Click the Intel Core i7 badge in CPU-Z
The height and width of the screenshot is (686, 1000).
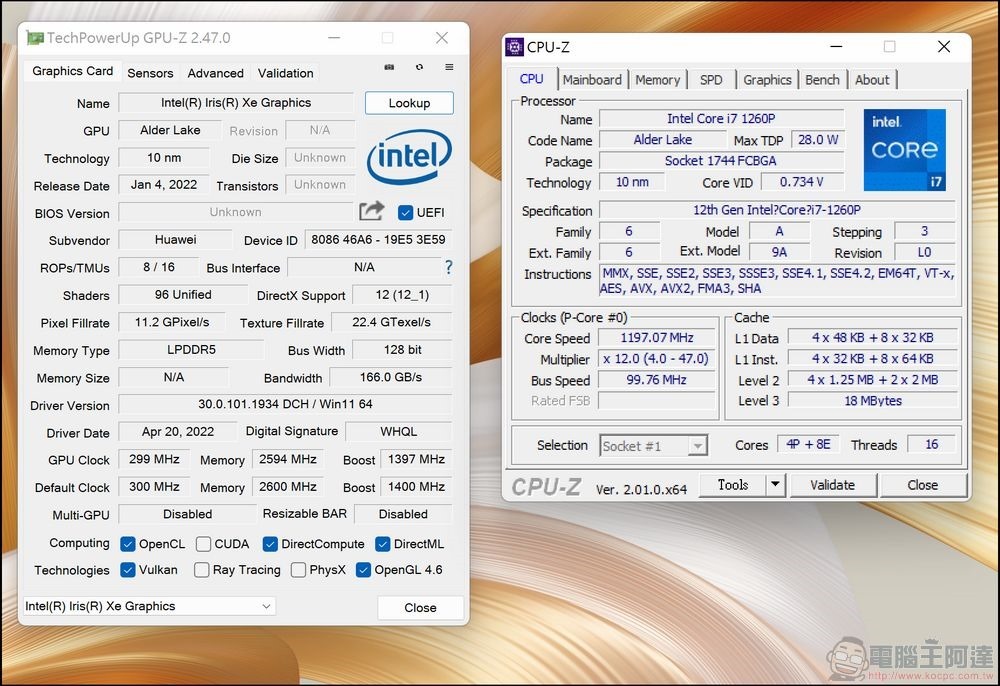coord(905,150)
